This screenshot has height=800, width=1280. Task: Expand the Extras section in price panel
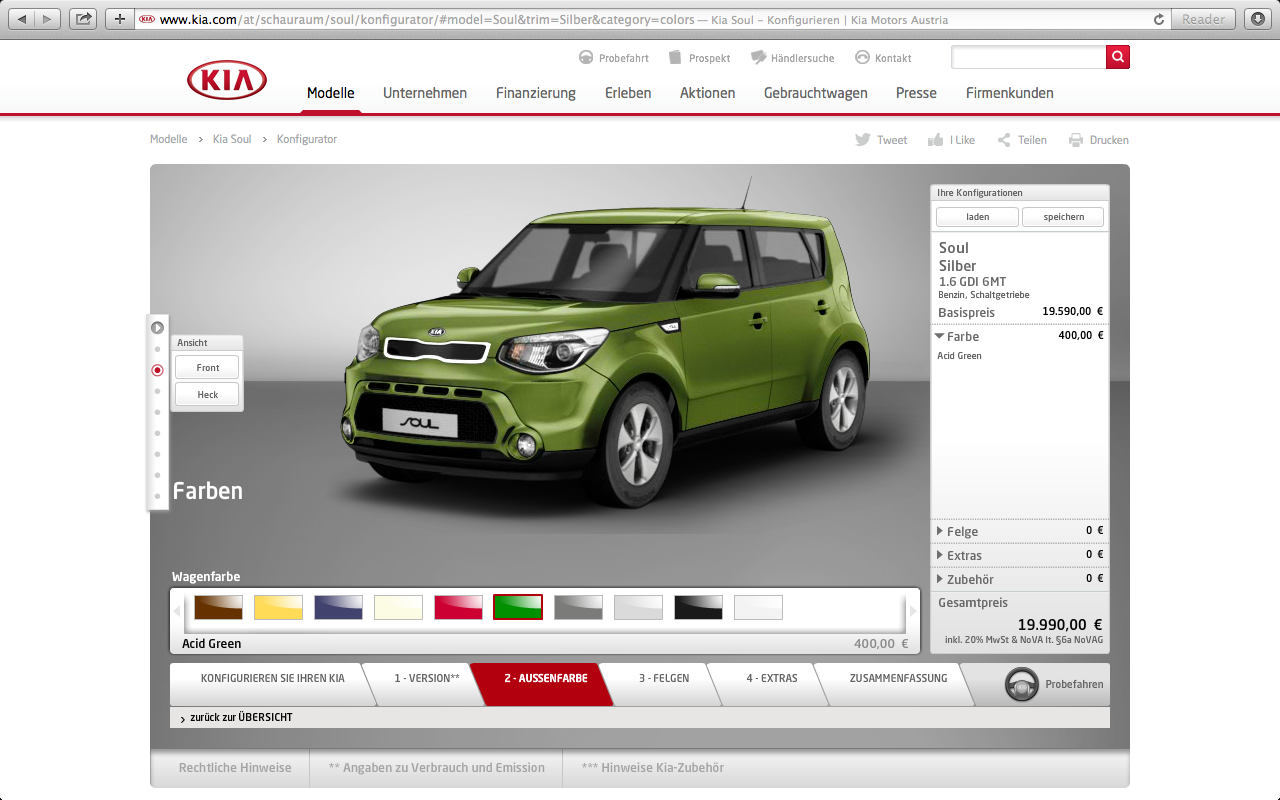pyautogui.click(x=940, y=555)
